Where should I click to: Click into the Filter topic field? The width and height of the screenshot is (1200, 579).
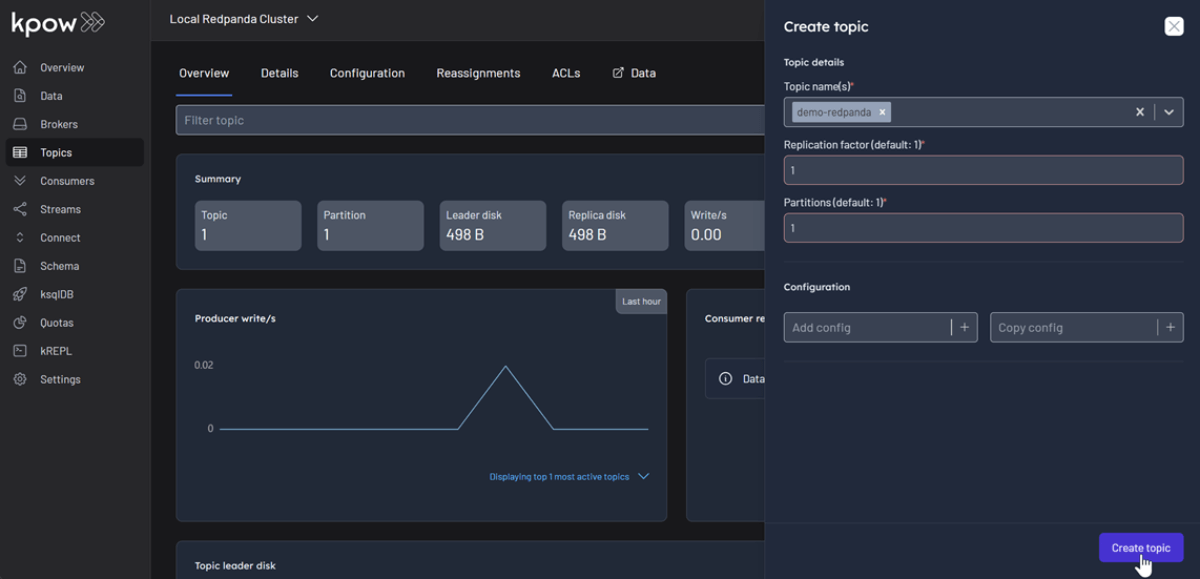coord(470,120)
